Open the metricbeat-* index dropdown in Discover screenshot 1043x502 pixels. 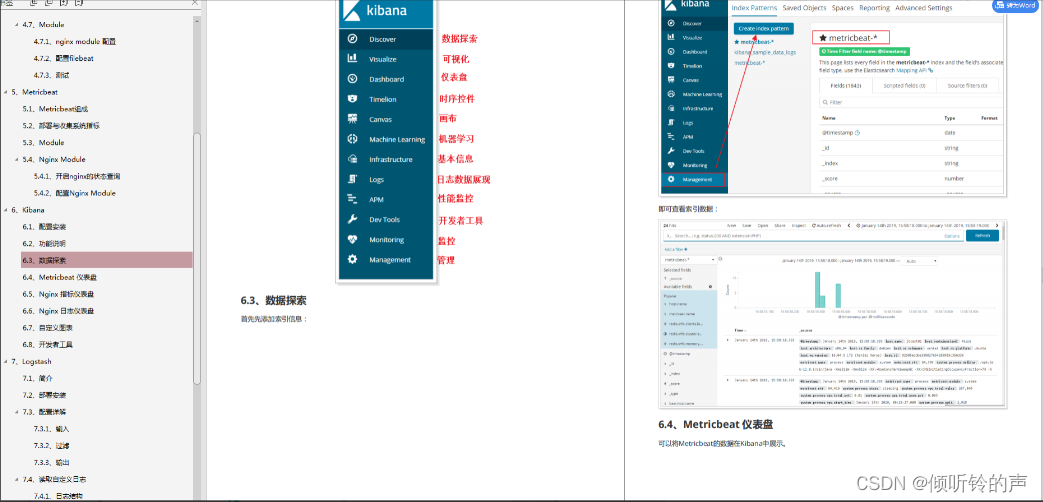click(x=689, y=259)
